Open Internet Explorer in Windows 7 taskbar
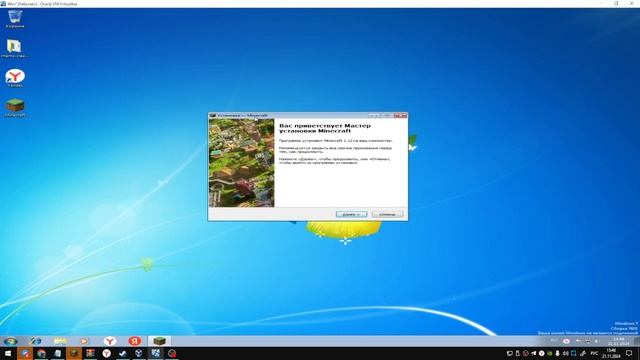 tap(36, 341)
